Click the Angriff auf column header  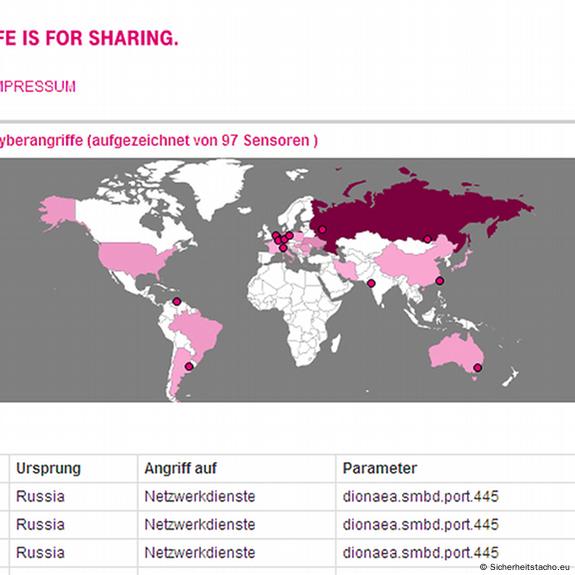[x=180, y=468]
